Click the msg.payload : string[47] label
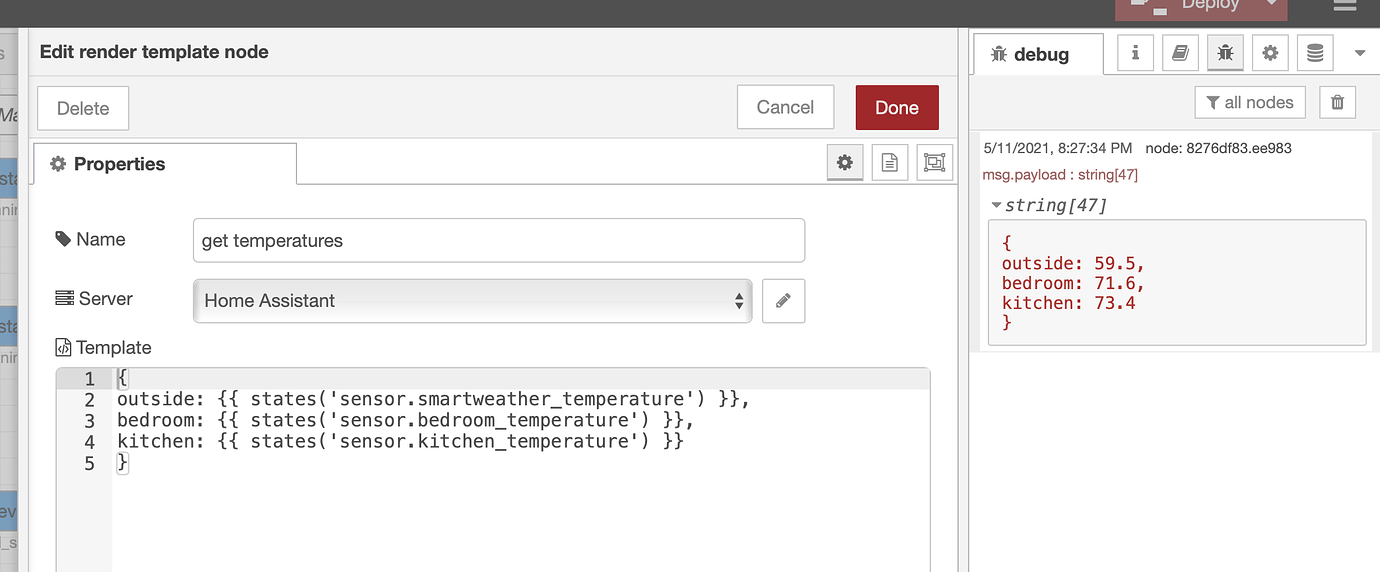 1060,175
